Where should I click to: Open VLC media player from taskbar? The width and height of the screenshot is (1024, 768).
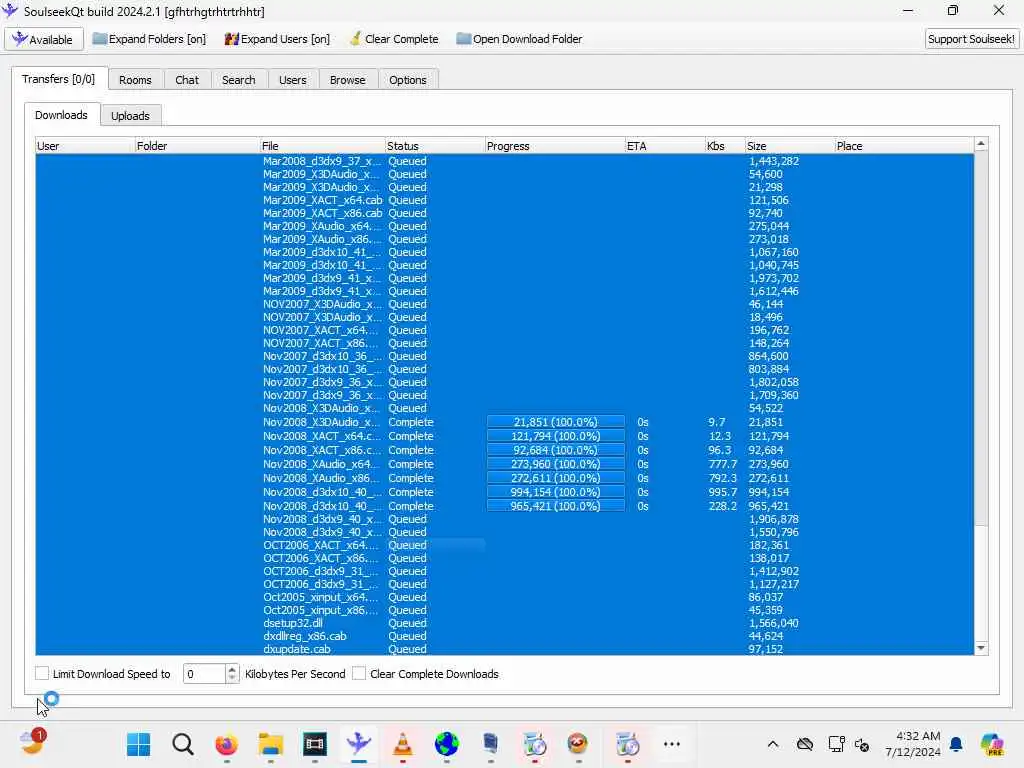[x=402, y=744]
